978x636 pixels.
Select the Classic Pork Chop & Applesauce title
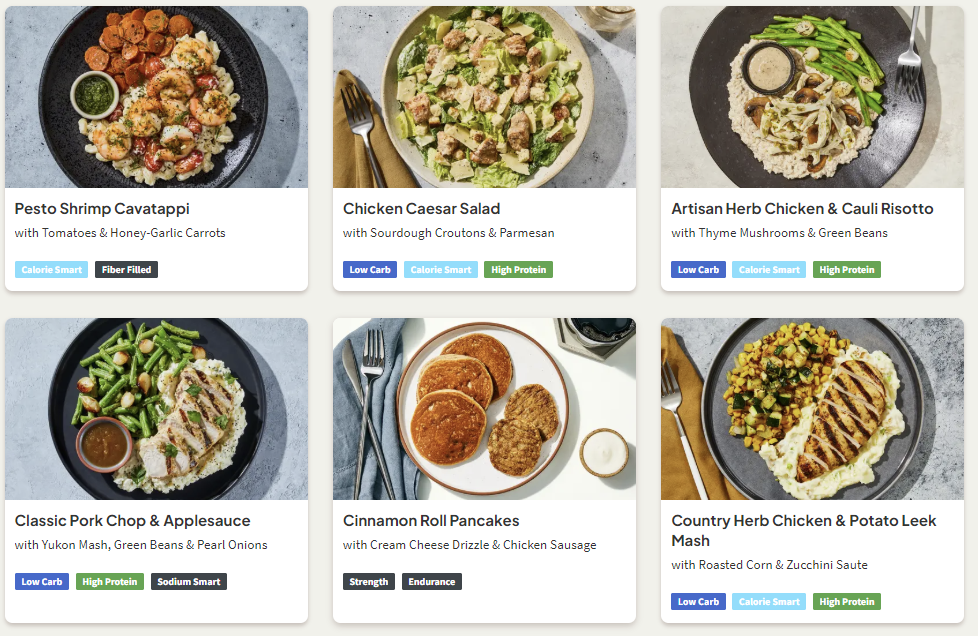click(133, 521)
